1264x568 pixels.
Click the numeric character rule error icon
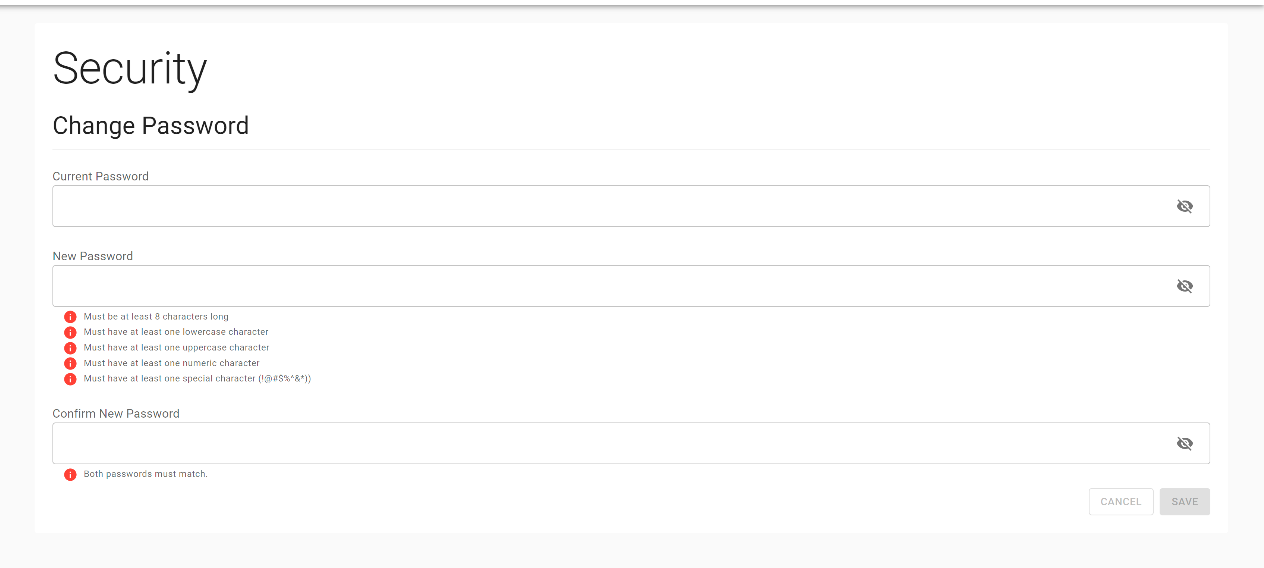70,363
